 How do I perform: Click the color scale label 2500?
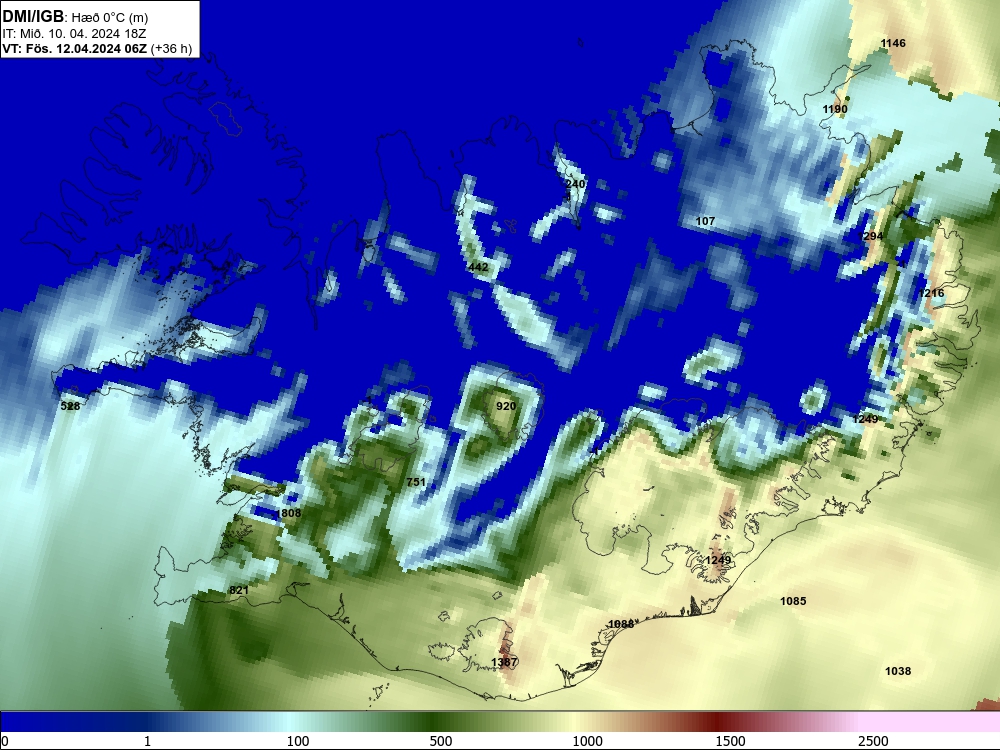pyautogui.click(x=873, y=741)
